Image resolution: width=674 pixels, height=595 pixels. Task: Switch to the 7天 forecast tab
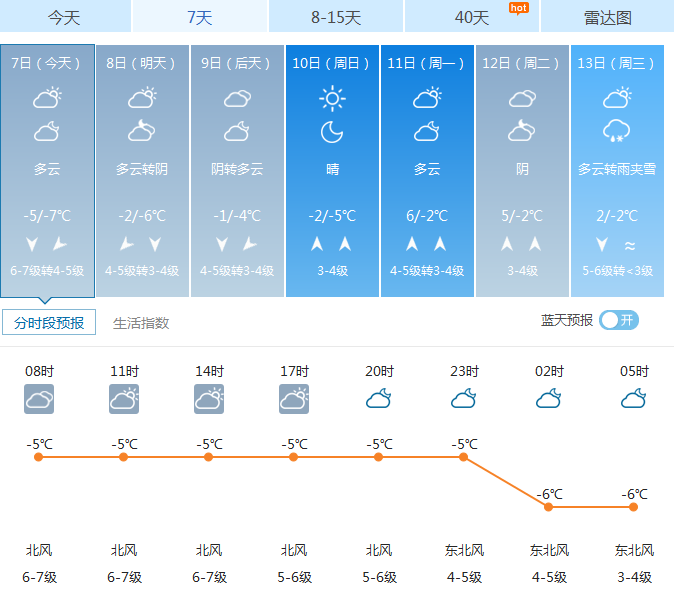pyautogui.click(x=200, y=16)
